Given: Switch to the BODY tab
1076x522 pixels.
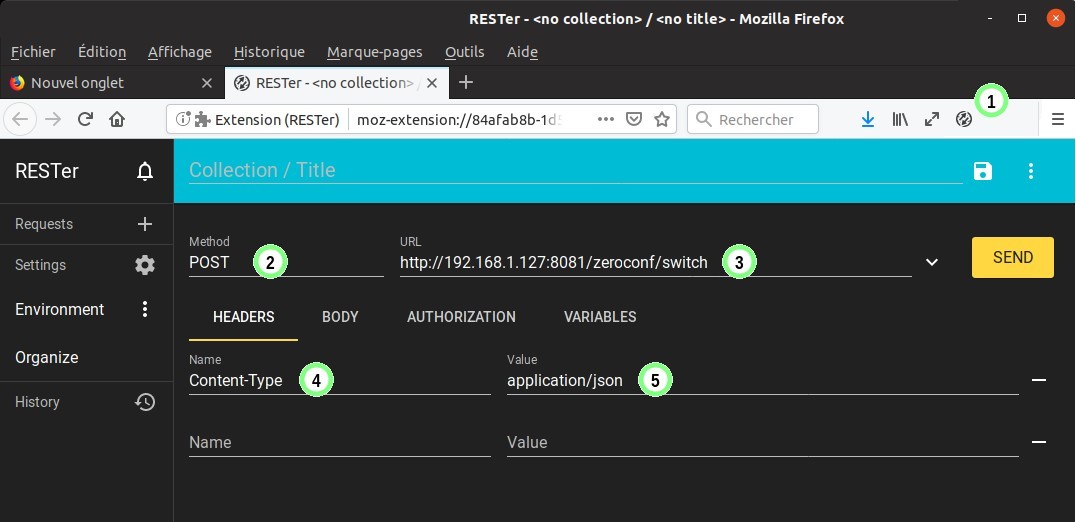Looking at the screenshot, I should point(340,316).
